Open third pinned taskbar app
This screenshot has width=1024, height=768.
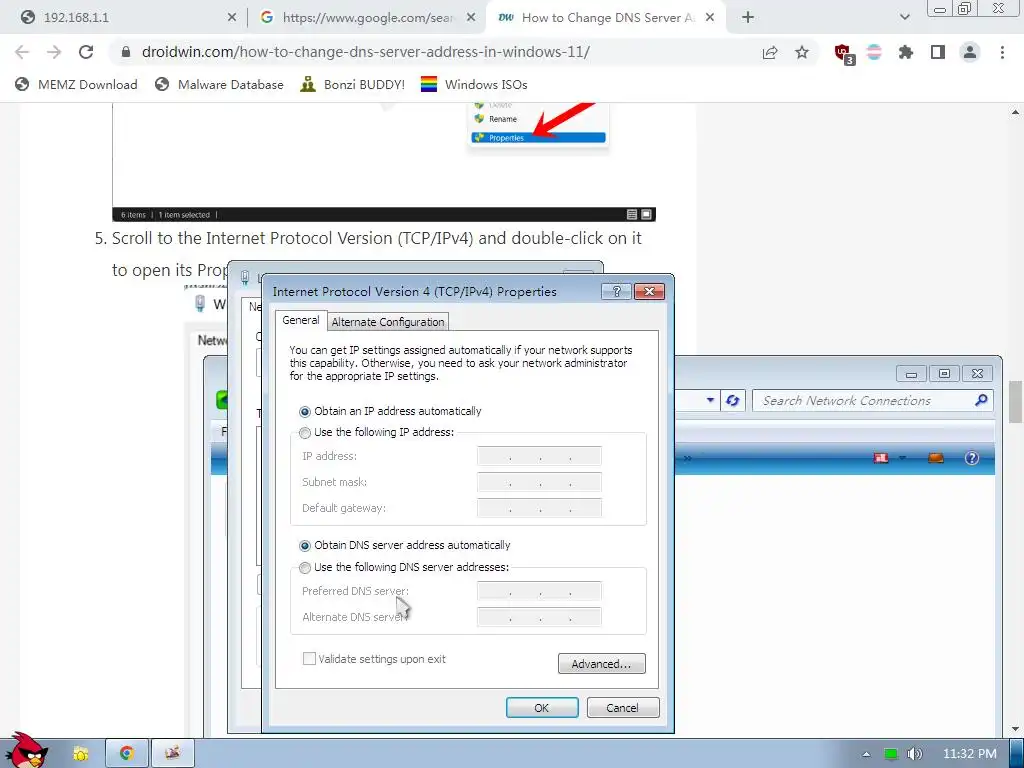pyautogui.click(x=172, y=754)
